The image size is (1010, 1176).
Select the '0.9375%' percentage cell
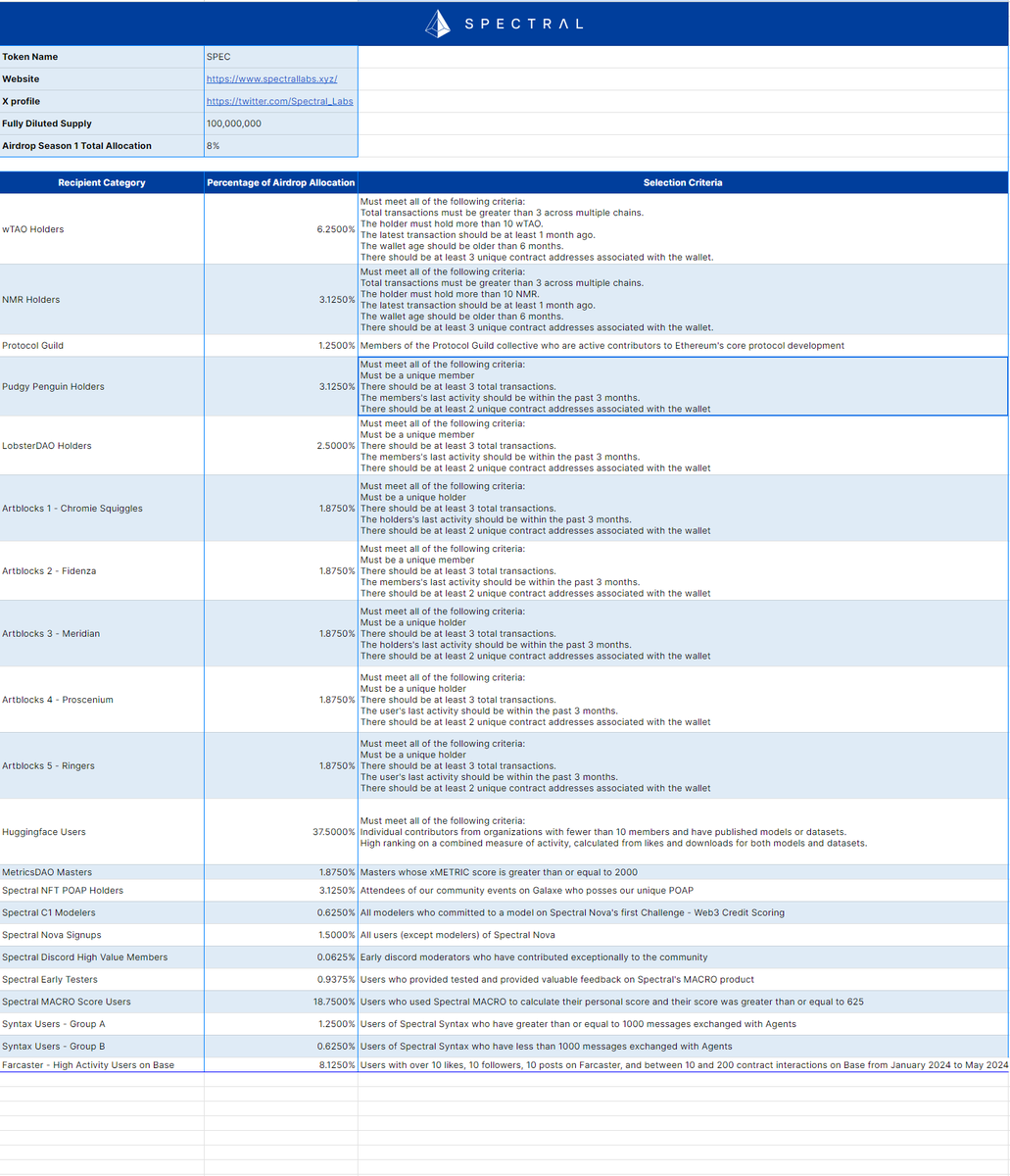(281, 980)
